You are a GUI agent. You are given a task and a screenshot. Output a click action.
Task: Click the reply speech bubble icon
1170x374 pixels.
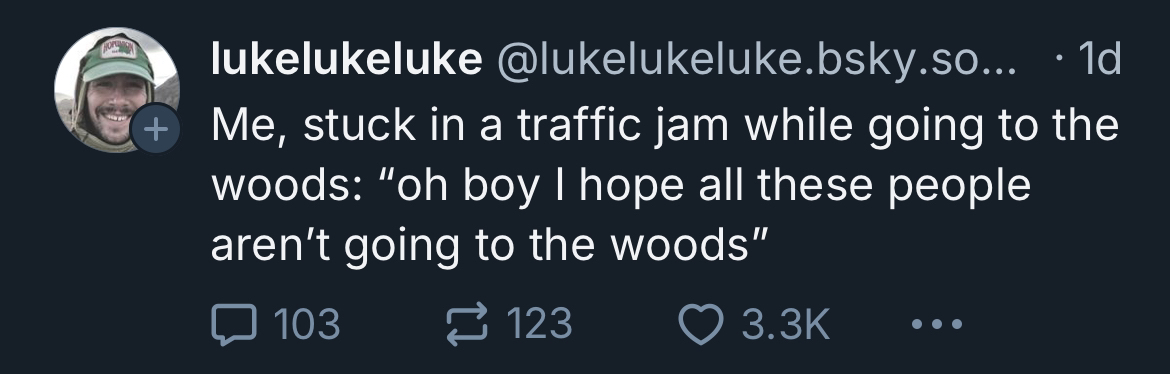coord(234,325)
